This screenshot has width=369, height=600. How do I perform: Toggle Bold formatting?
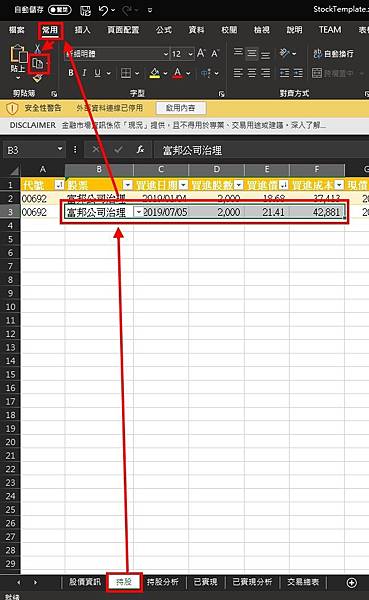pos(71,73)
